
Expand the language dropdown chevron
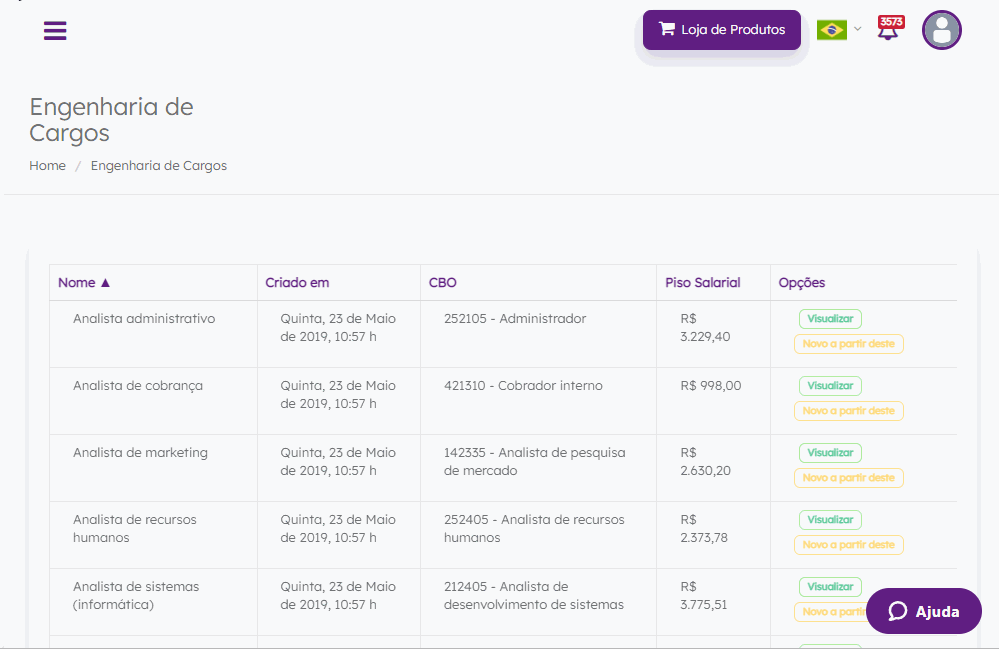[858, 29]
